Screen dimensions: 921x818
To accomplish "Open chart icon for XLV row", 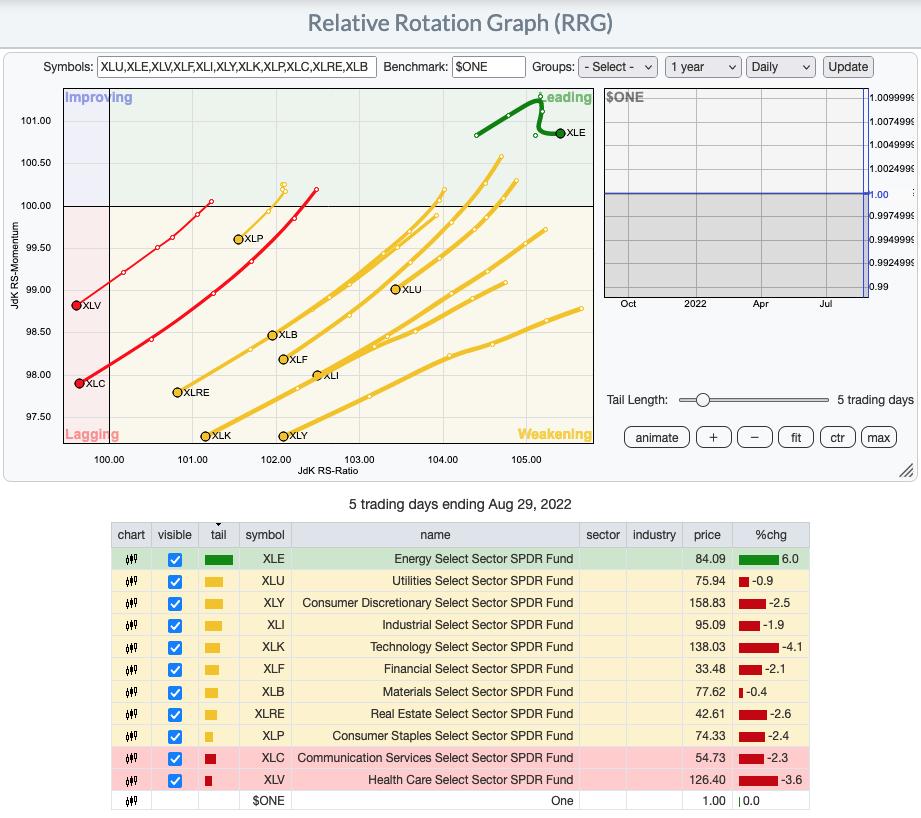I will pos(131,780).
